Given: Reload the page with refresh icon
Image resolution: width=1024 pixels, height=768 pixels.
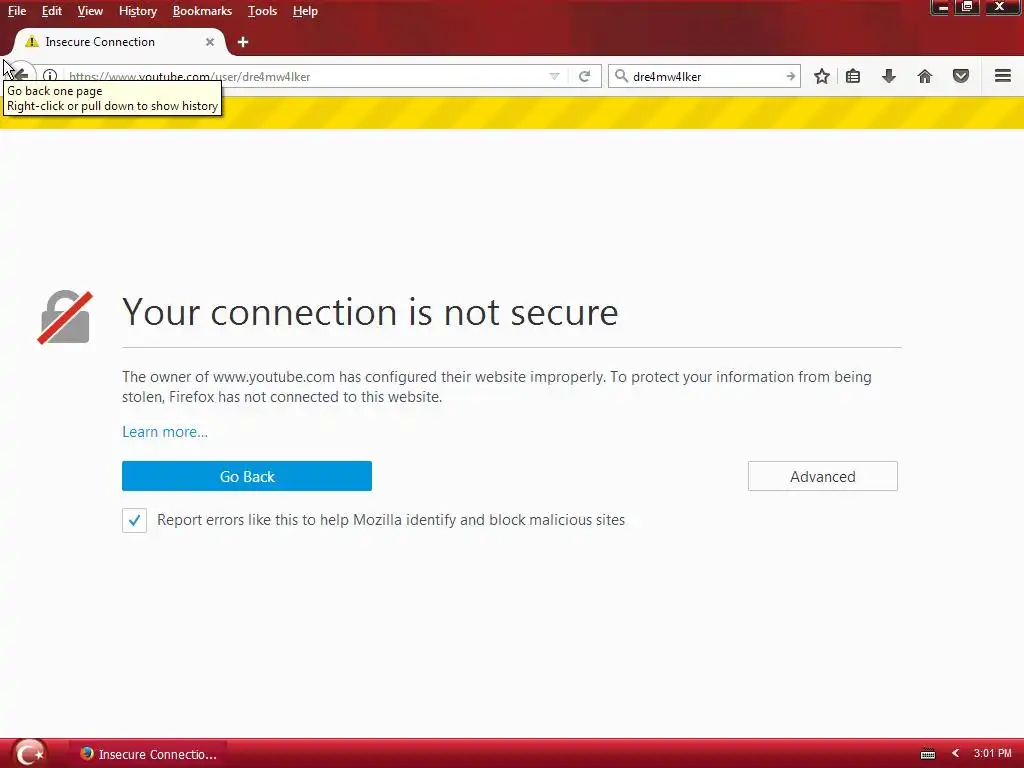Looking at the screenshot, I should pyautogui.click(x=584, y=76).
